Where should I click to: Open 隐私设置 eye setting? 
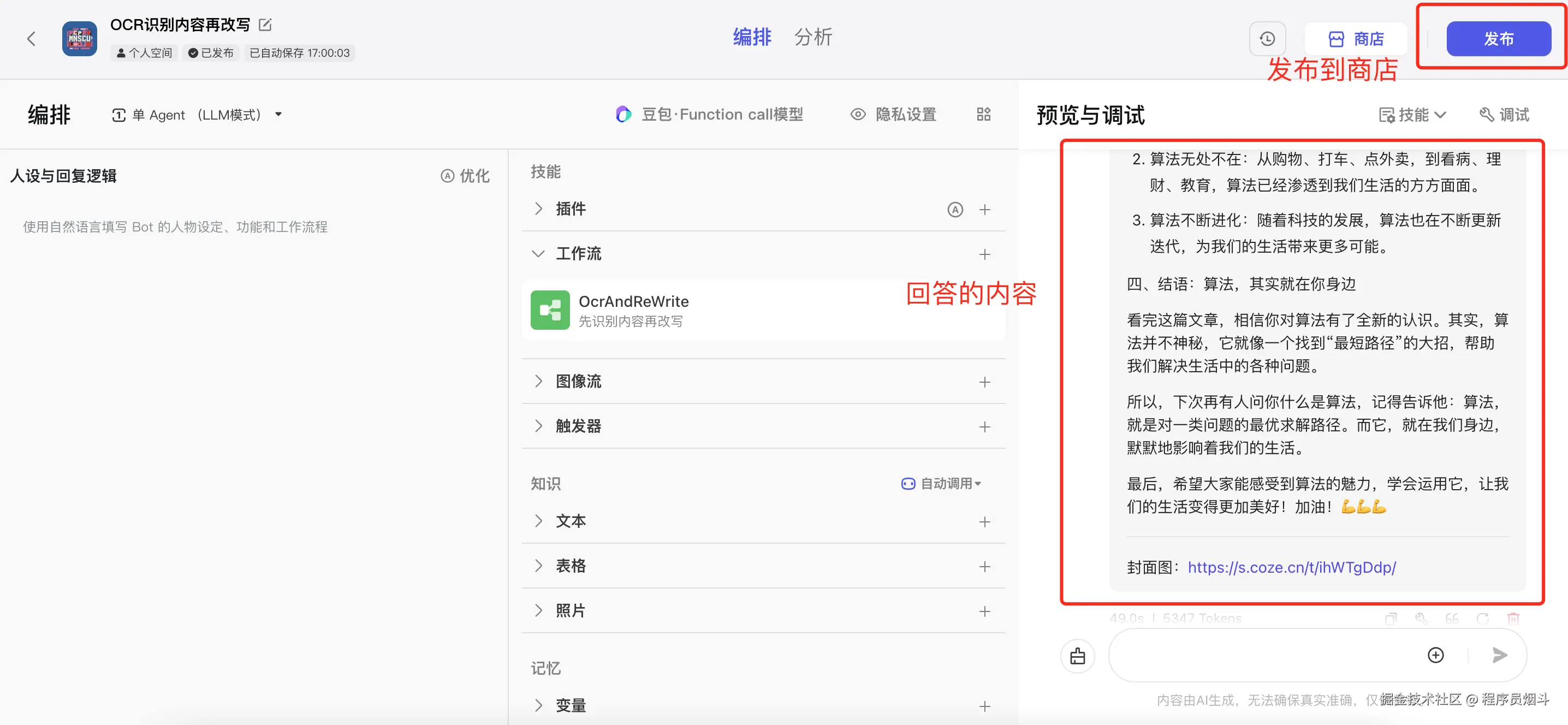click(x=893, y=115)
